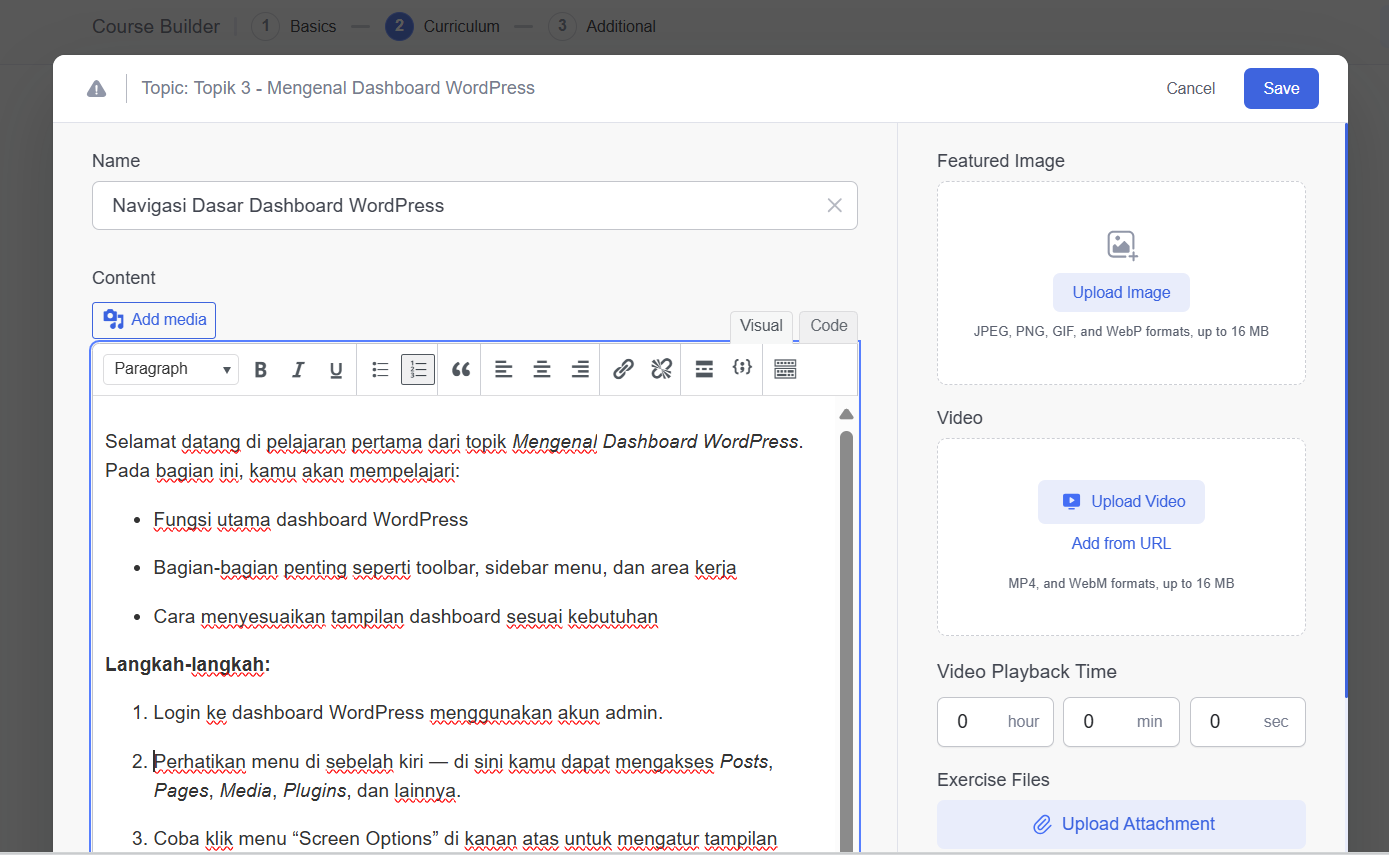This screenshot has width=1389, height=855.
Task: Toggle the toolbar with the kitchen sink icon
Action: 785,370
